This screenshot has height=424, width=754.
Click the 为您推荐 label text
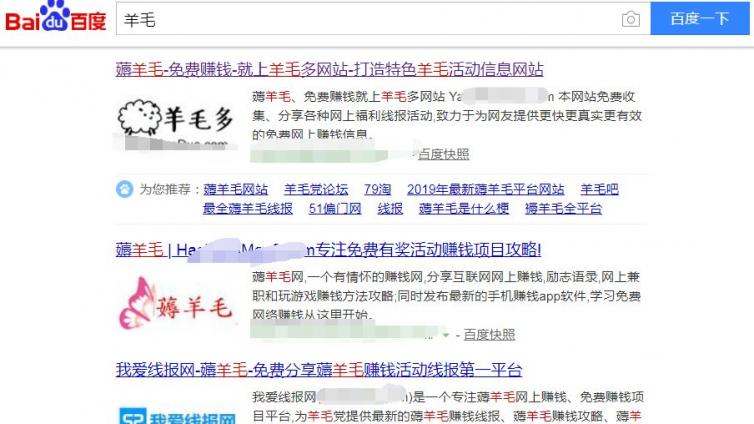click(164, 189)
